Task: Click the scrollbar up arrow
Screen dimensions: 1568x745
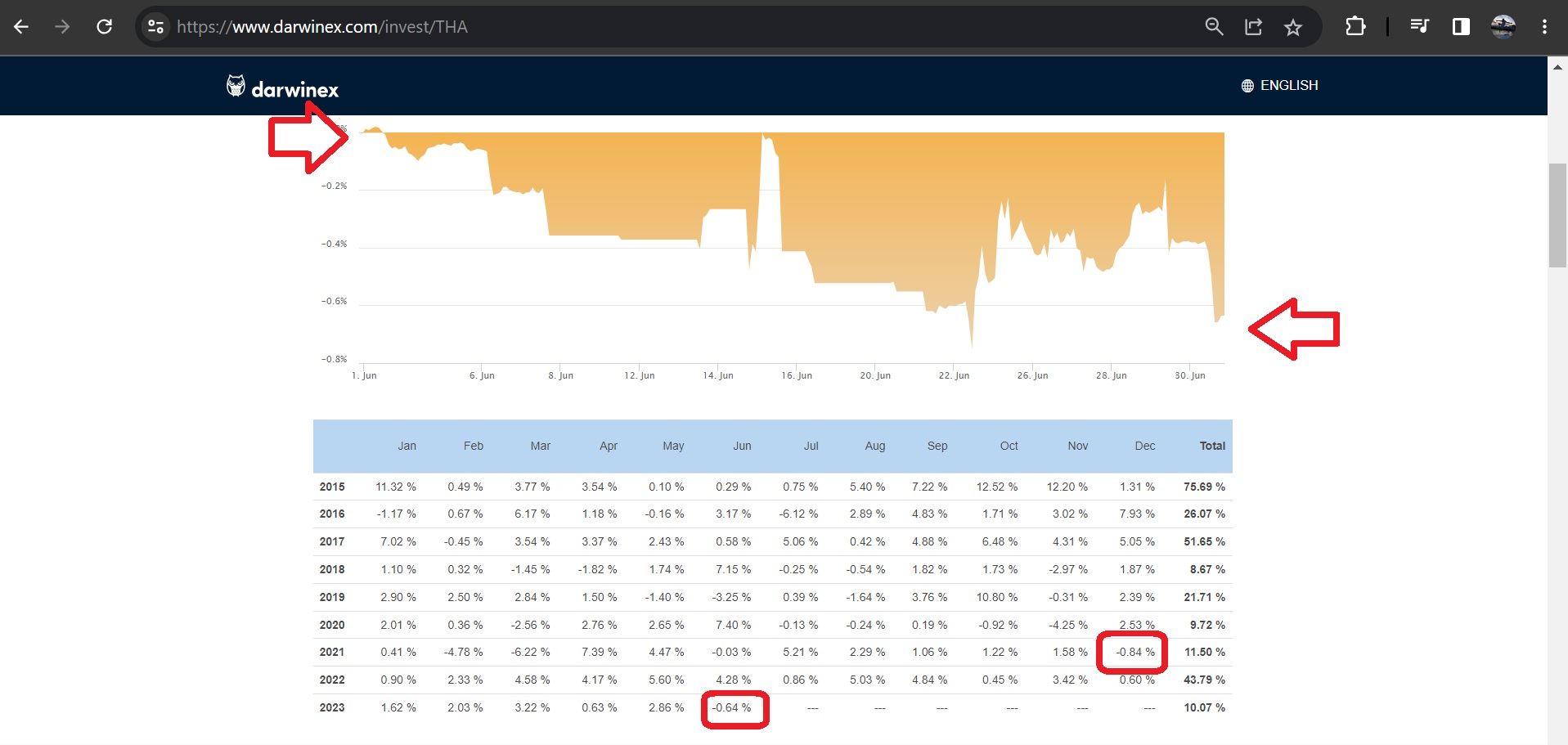Action: point(1557,67)
